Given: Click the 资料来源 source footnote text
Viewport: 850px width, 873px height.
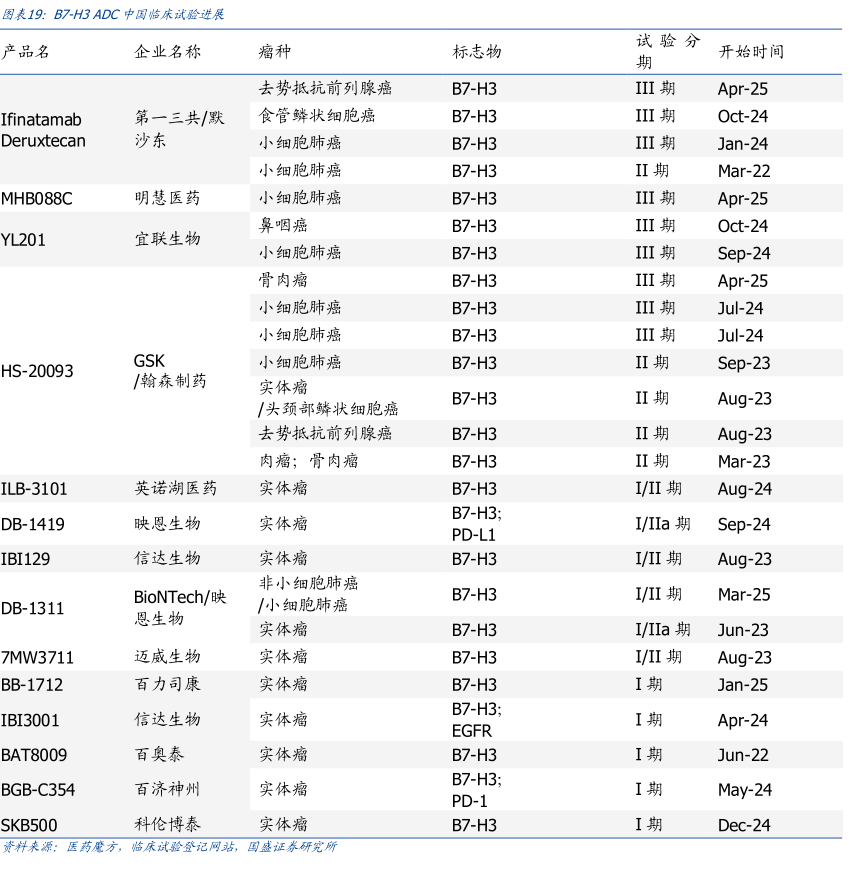Looking at the screenshot, I should coord(169,847).
